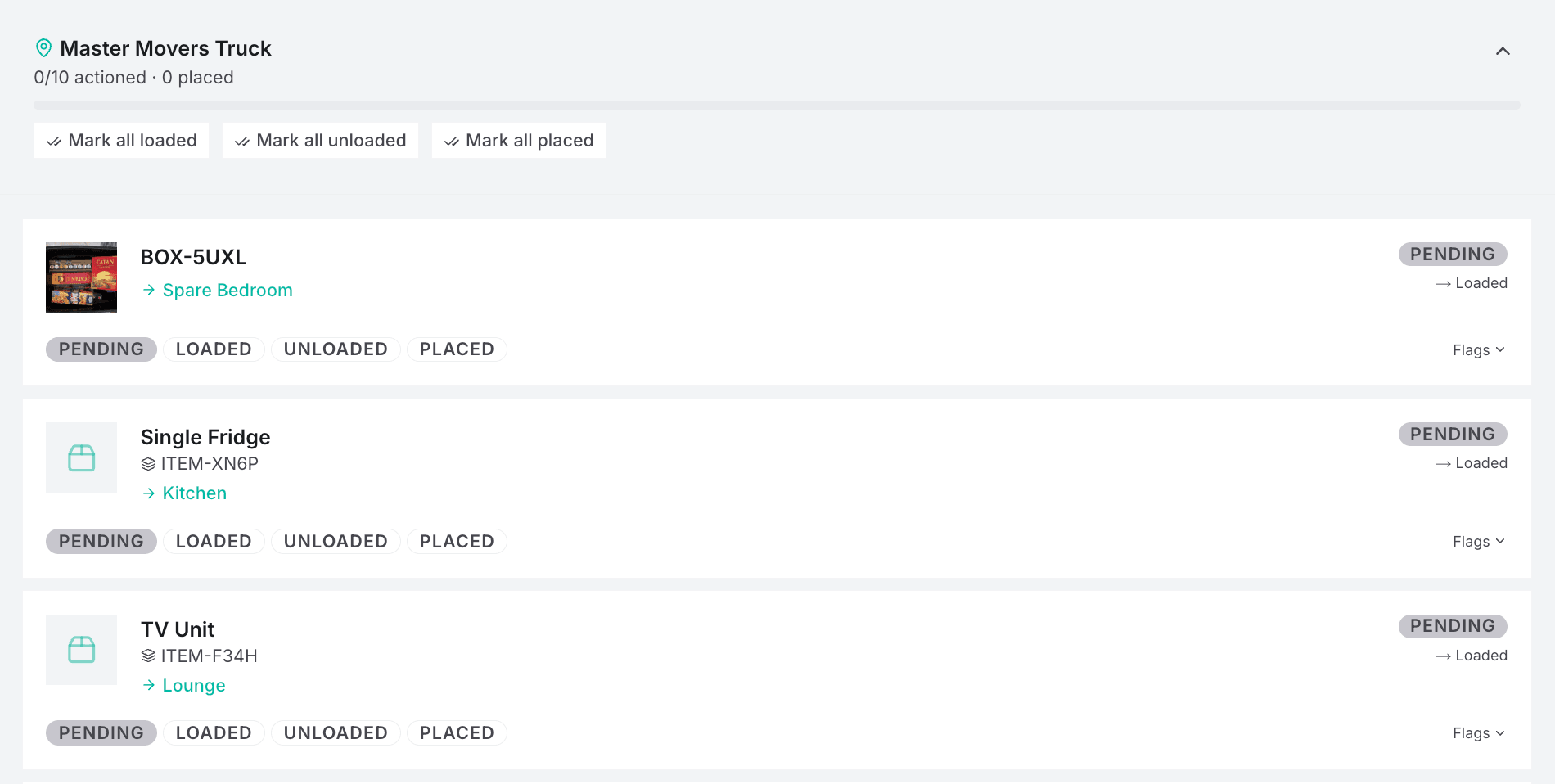This screenshot has width=1555, height=784.
Task: Collapse the Master Movers Truck section
Action: (1503, 52)
